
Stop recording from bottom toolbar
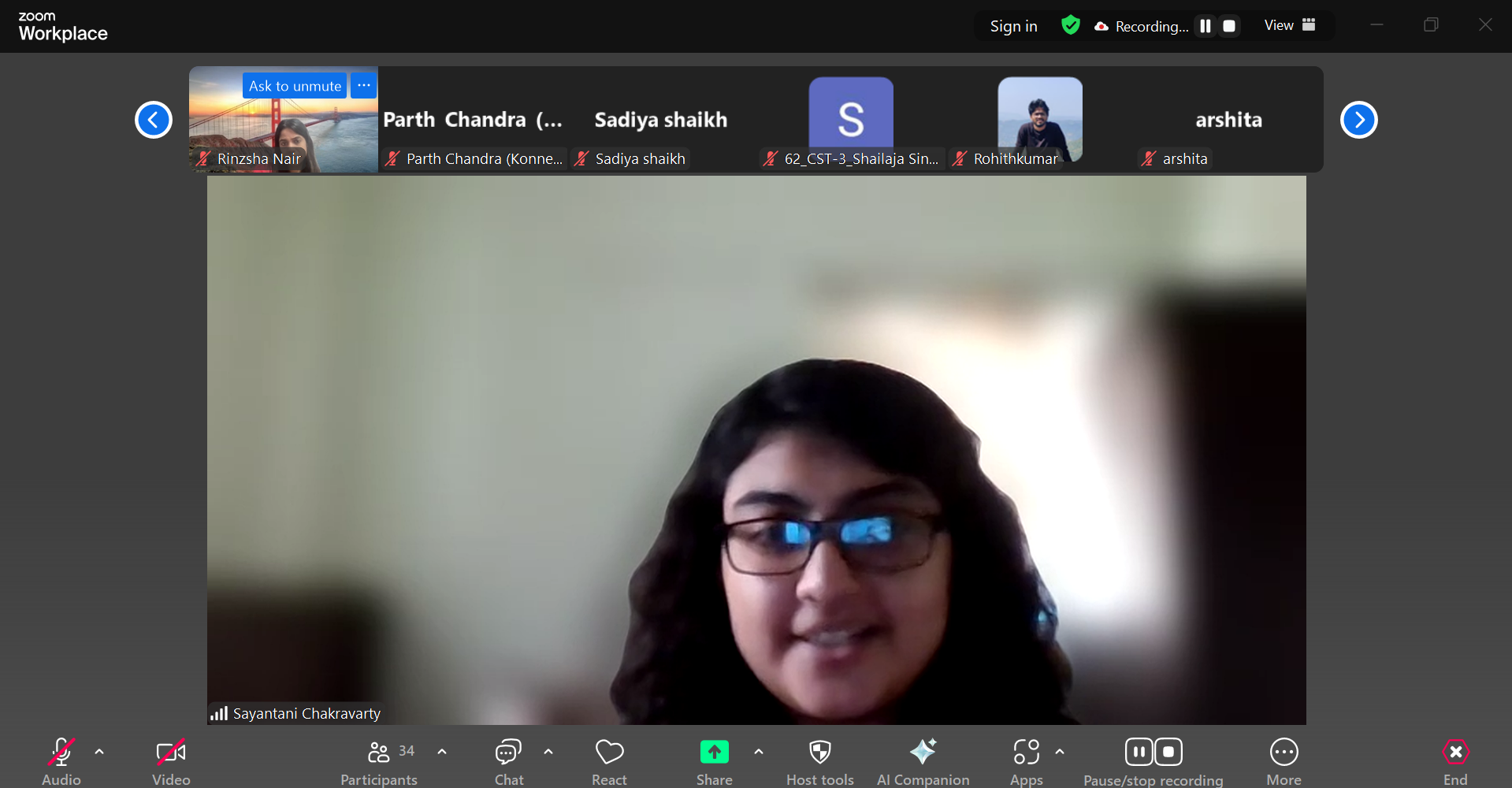point(1168,752)
